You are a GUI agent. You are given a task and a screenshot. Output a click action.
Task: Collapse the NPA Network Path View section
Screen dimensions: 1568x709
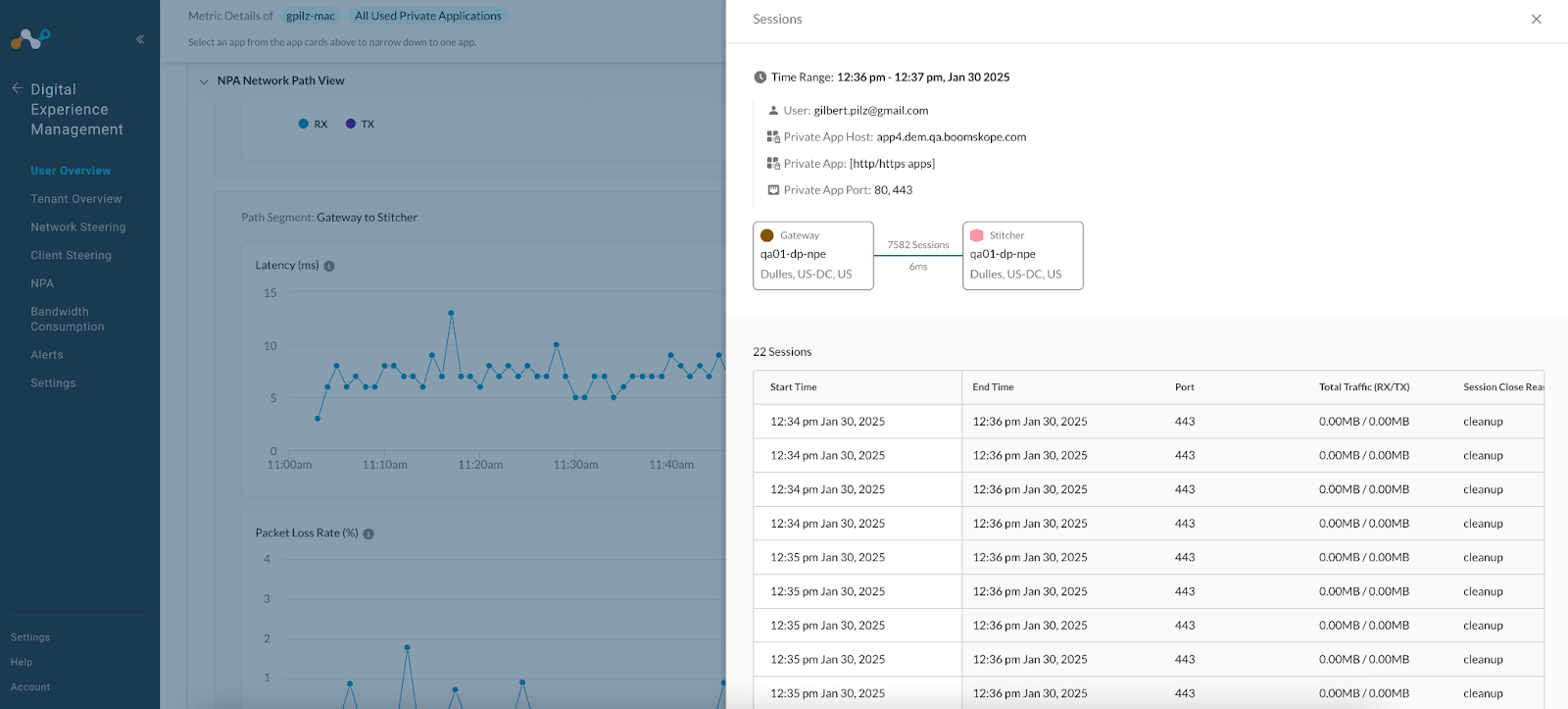tap(204, 81)
